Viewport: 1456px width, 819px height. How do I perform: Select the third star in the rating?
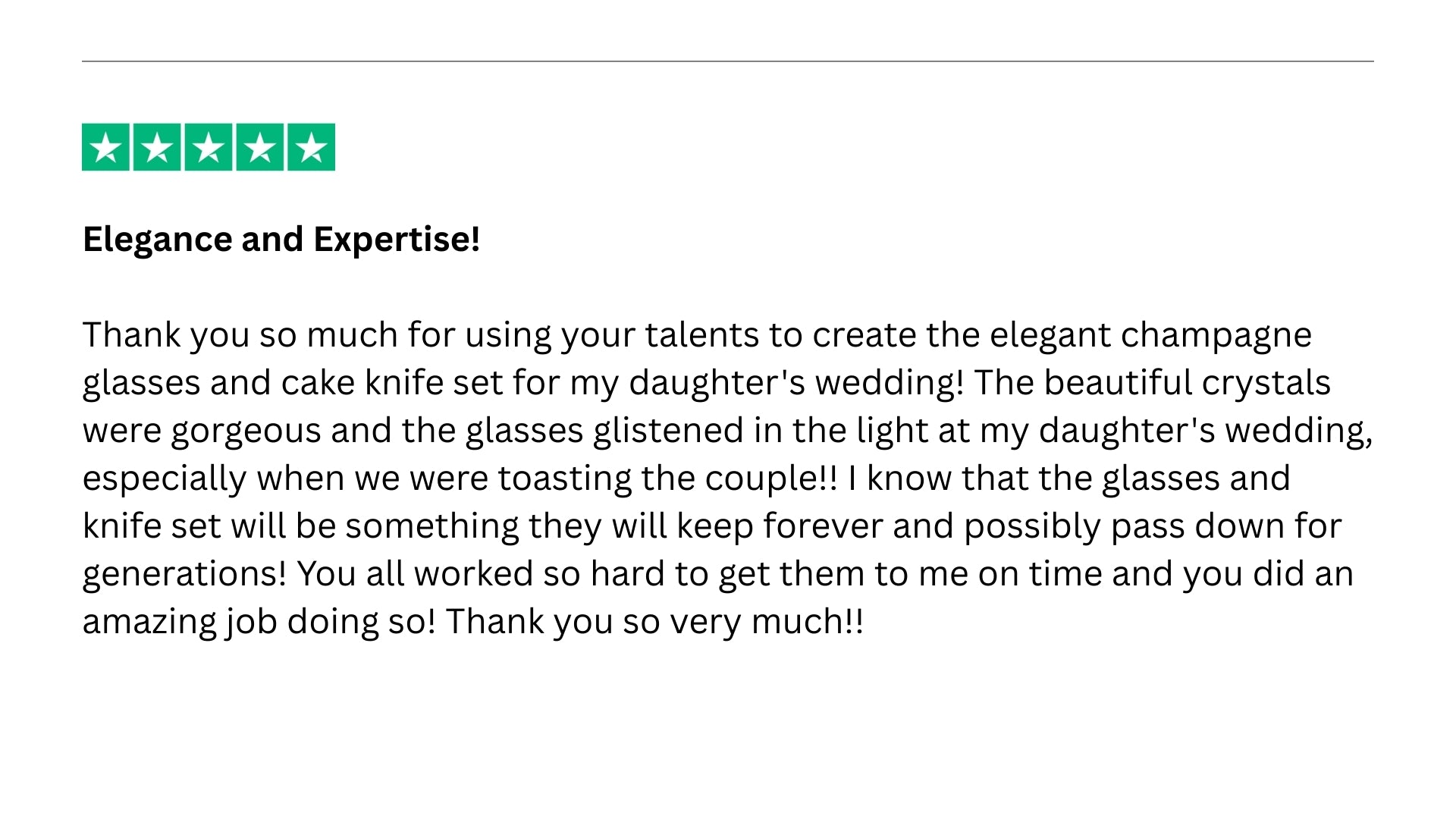[209, 147]
